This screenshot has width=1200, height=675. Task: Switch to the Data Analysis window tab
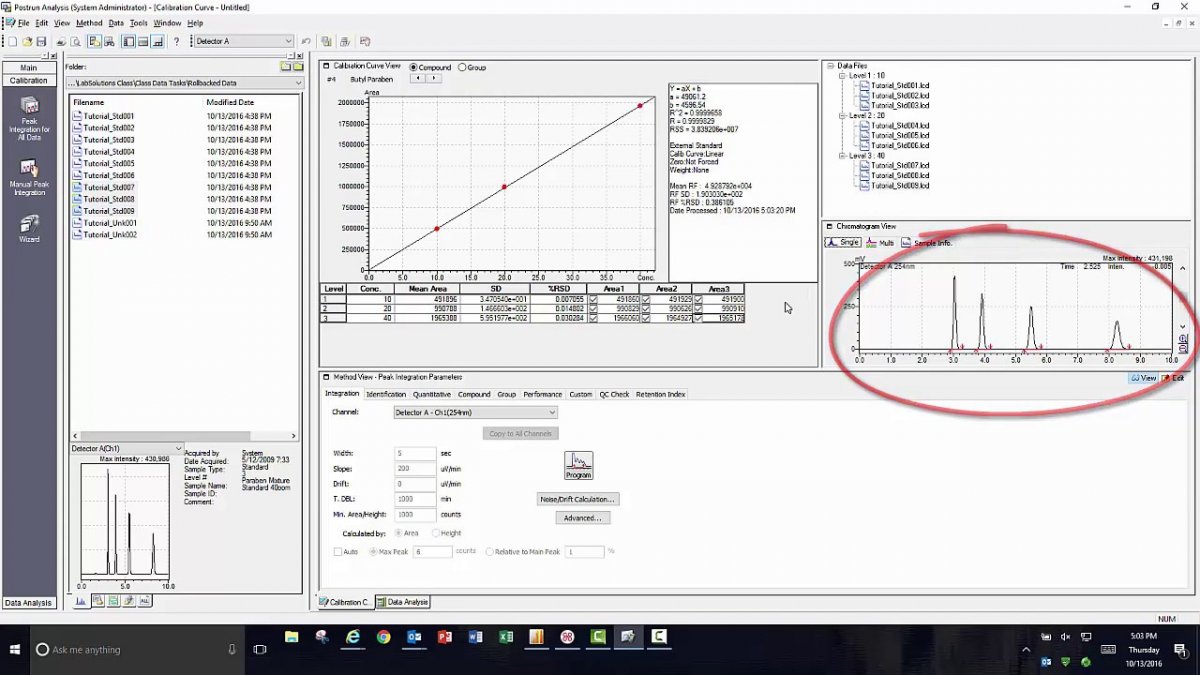pos(403,602)
